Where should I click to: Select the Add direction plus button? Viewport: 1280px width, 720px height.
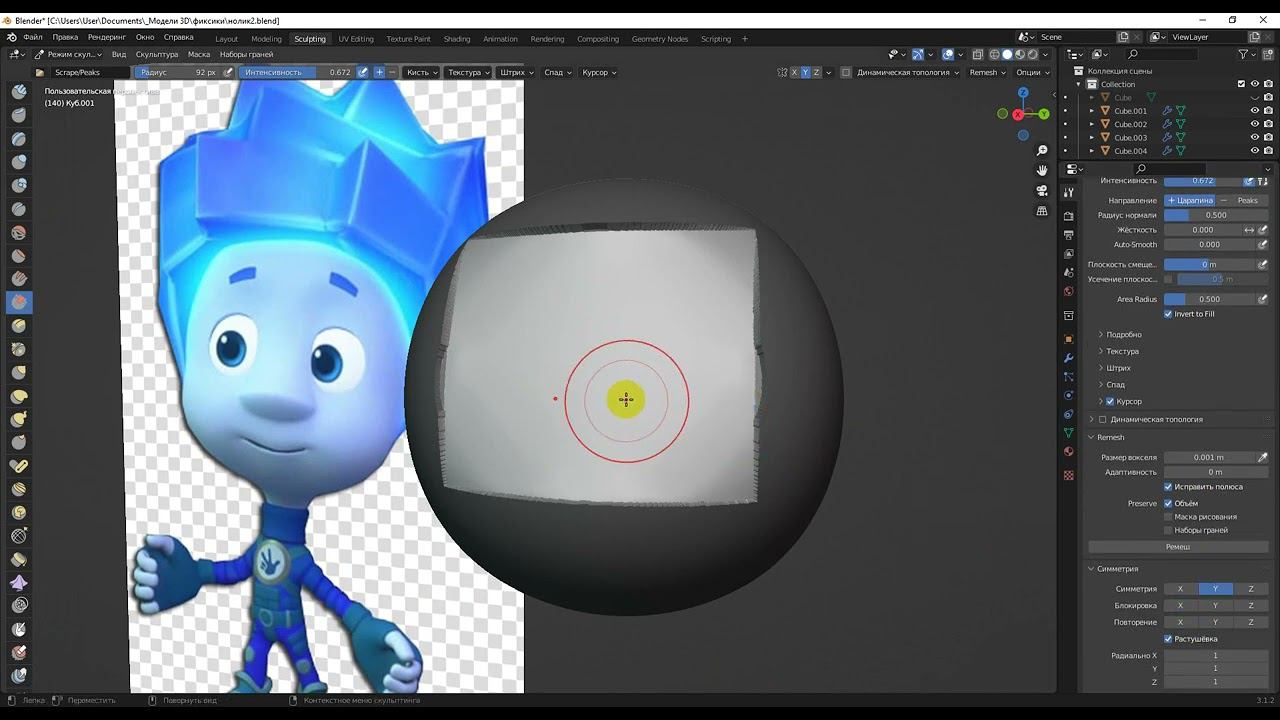point(379,72)
